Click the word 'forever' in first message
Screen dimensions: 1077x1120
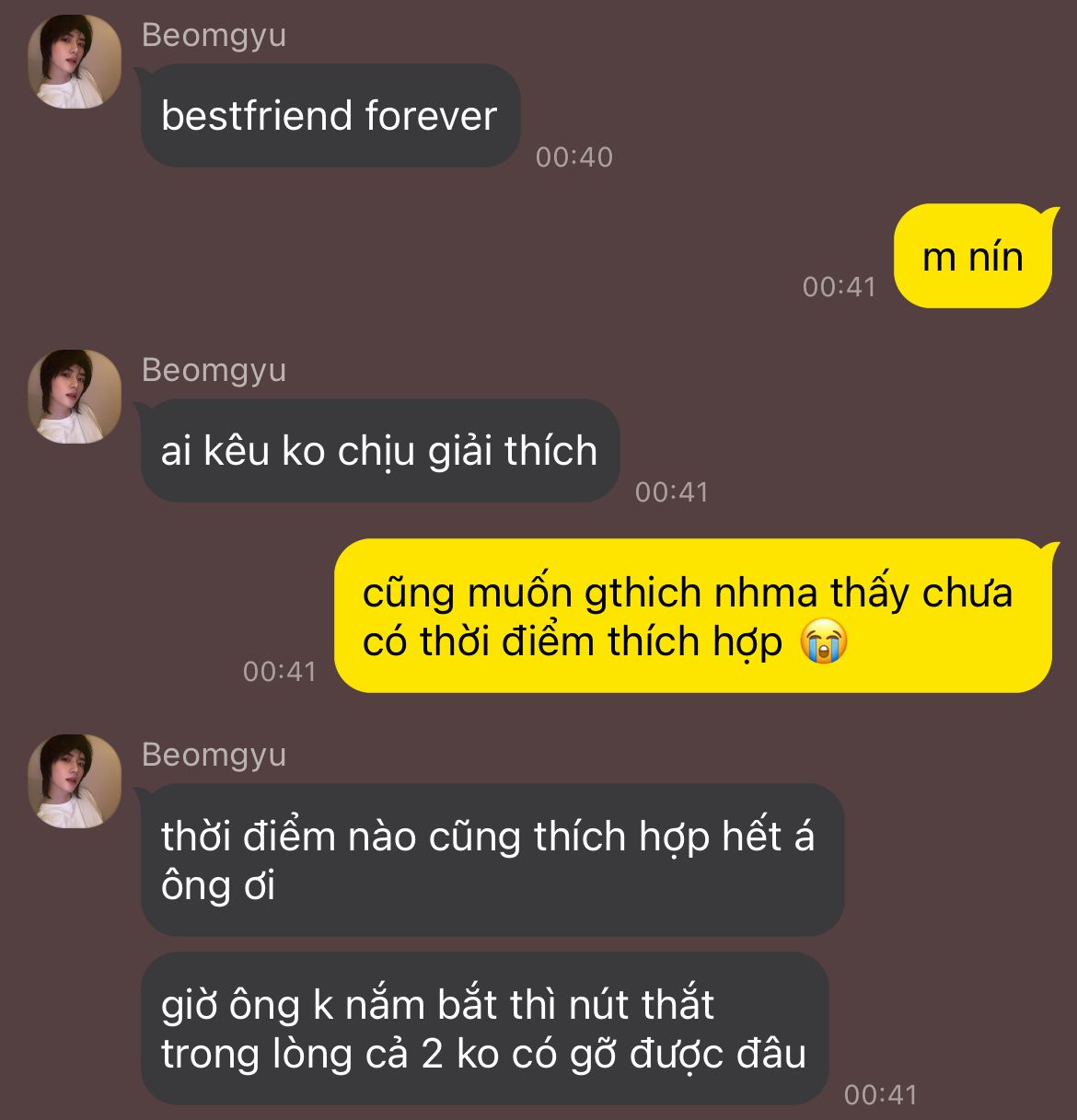click(x=431, y=116)
